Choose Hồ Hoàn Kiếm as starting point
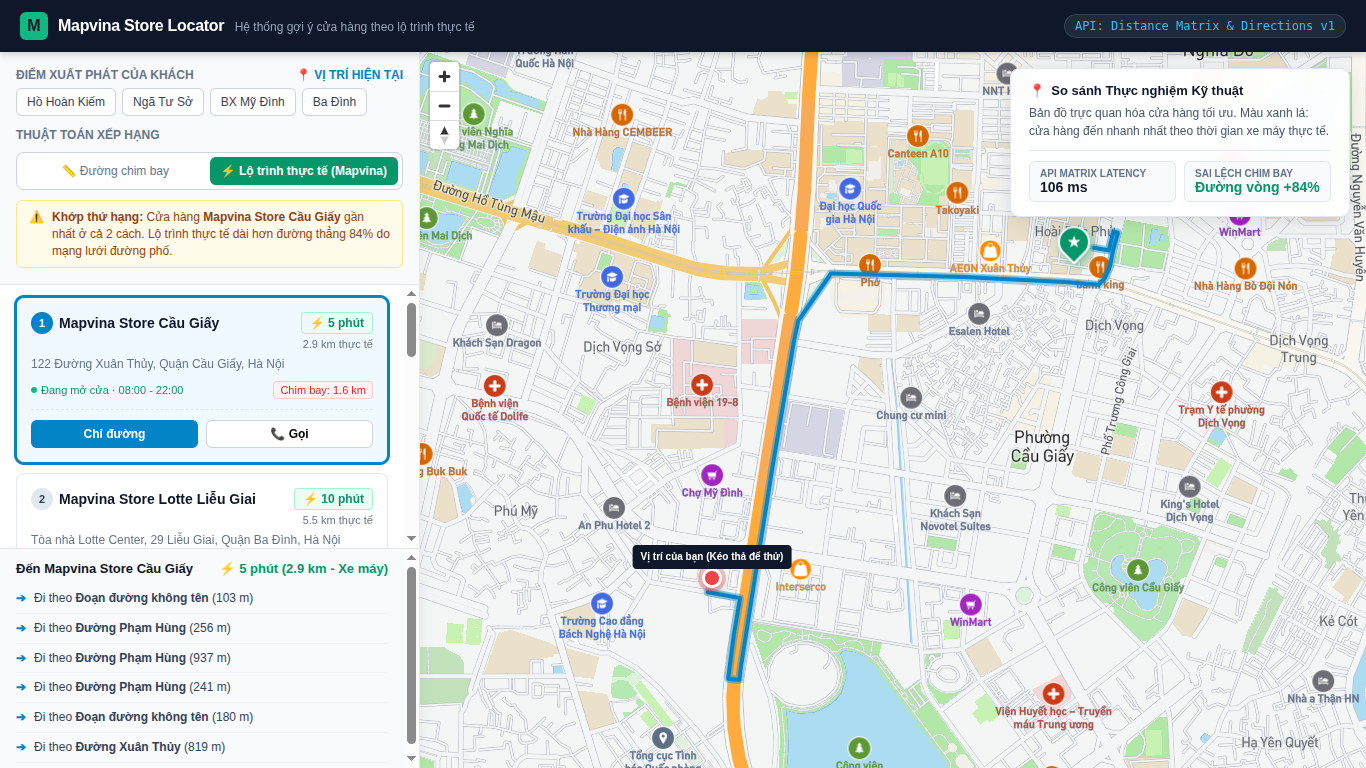Viewport: 1366px width, 768px height. 66,102
